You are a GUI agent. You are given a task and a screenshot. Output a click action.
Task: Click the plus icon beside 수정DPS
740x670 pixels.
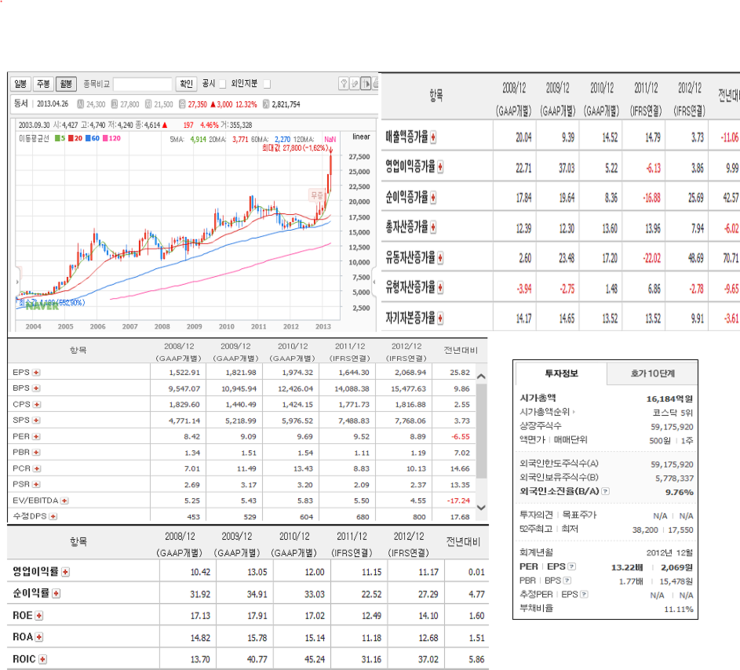(53, 517)
